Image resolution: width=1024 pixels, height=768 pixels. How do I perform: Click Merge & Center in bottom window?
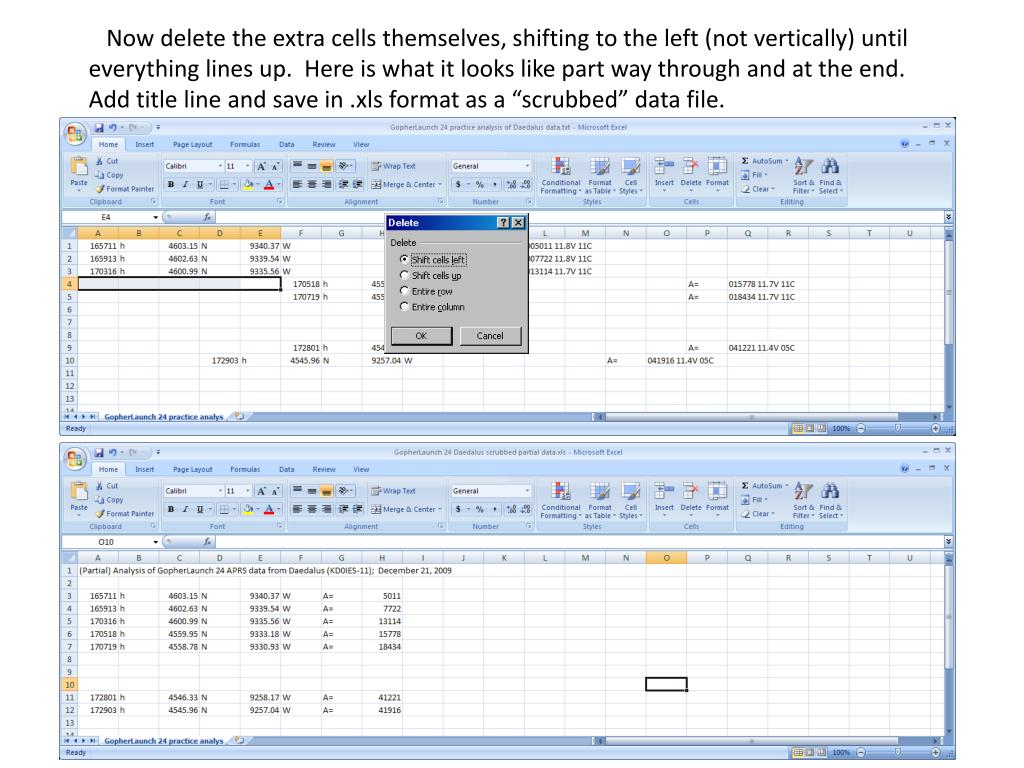click(406, 509)
